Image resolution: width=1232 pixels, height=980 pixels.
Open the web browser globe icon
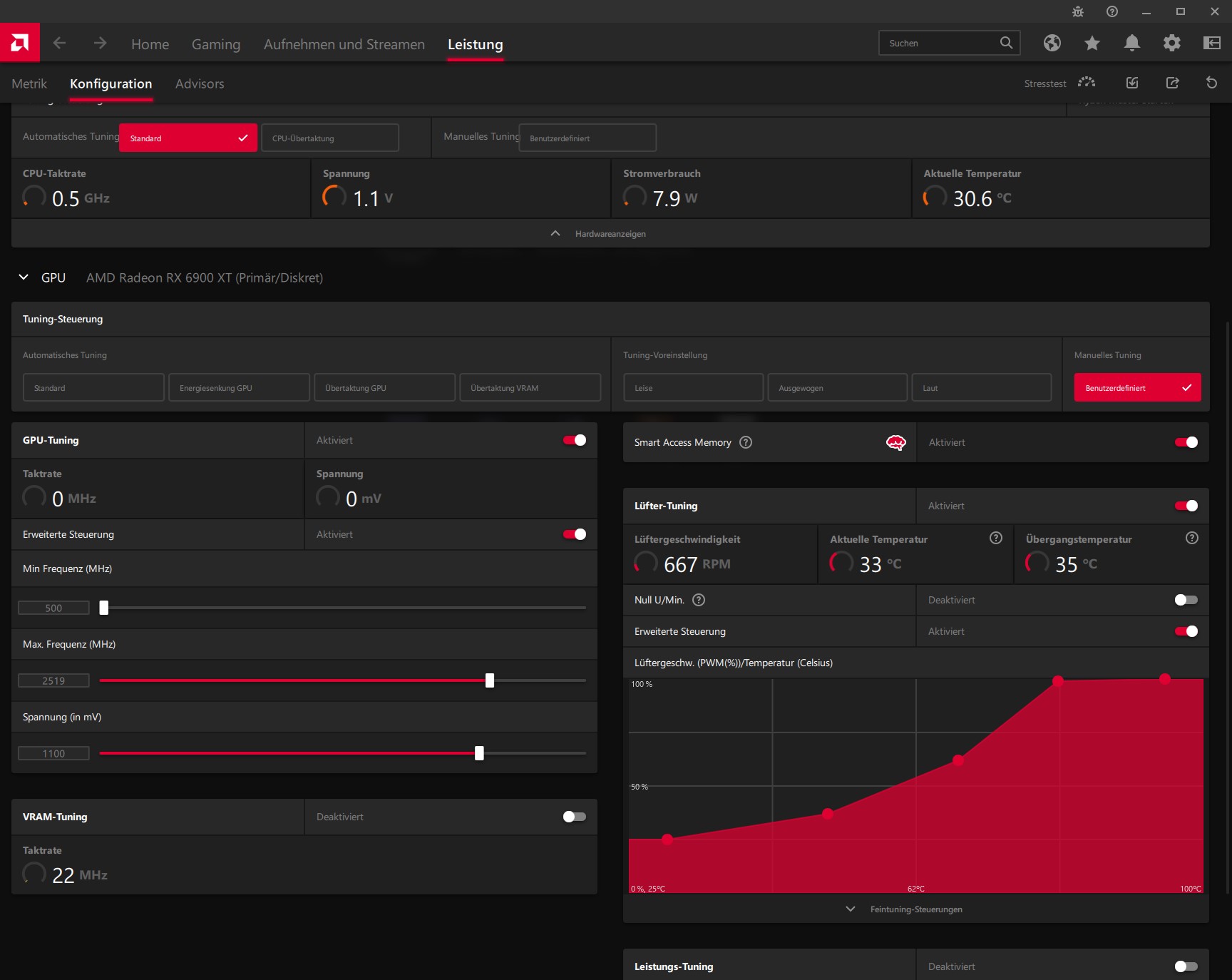(x=1052, y=43)
